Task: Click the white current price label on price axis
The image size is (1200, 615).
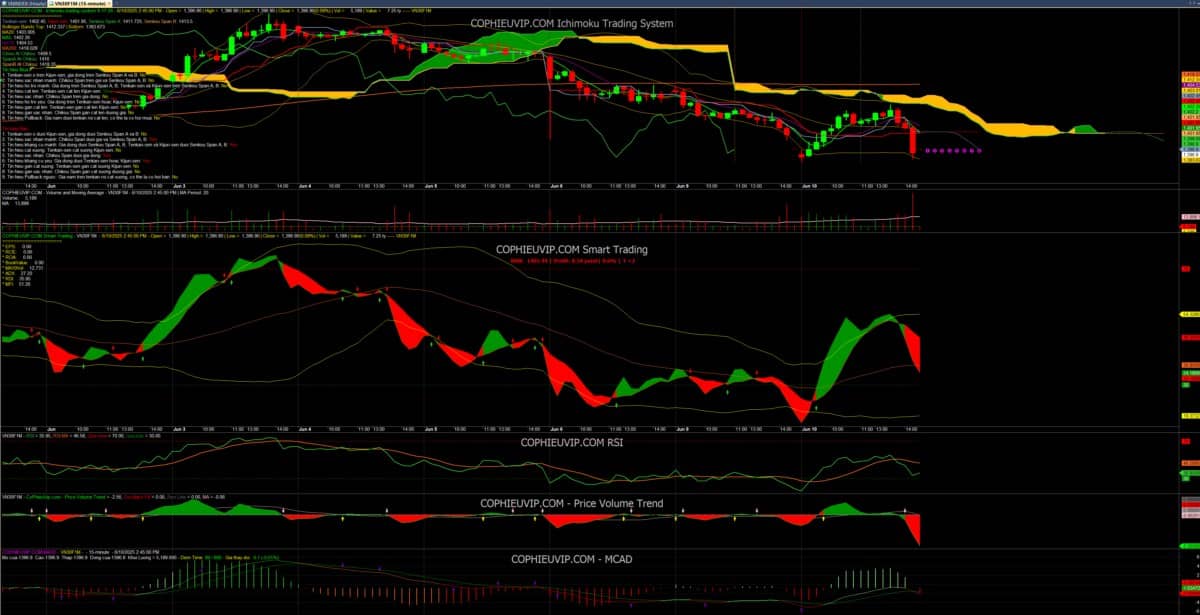Action: [x=1190, y=156]
